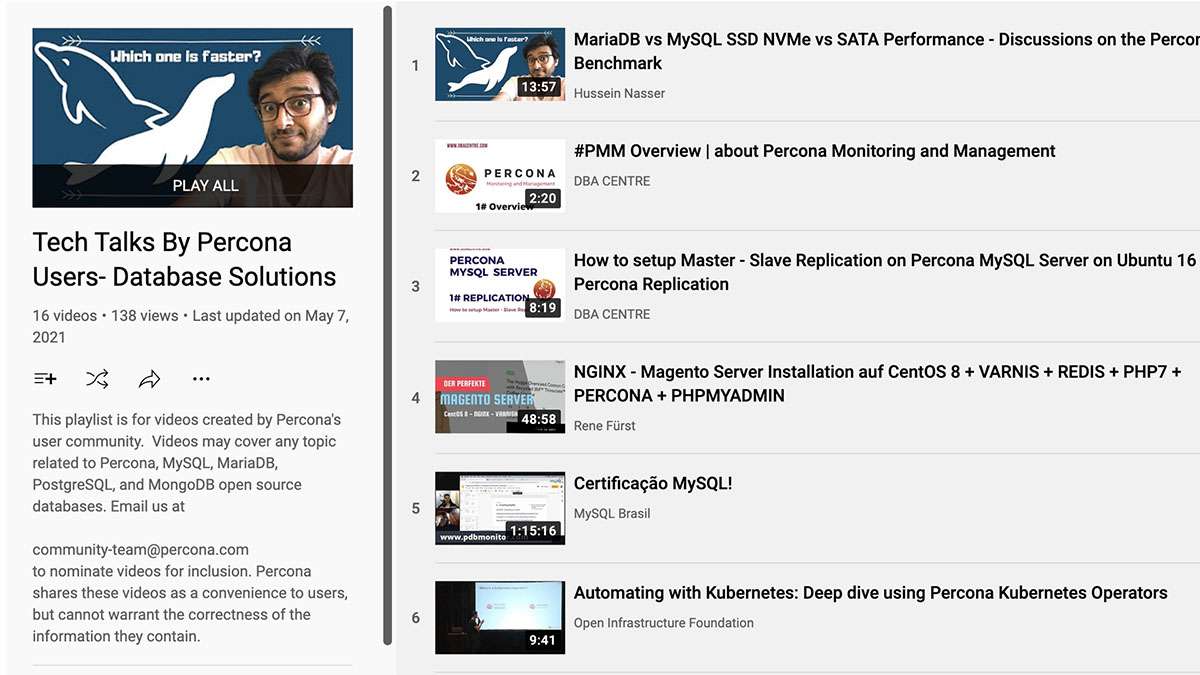Open the NGINX - Magento Server Installation video

(x=878, y=383)
